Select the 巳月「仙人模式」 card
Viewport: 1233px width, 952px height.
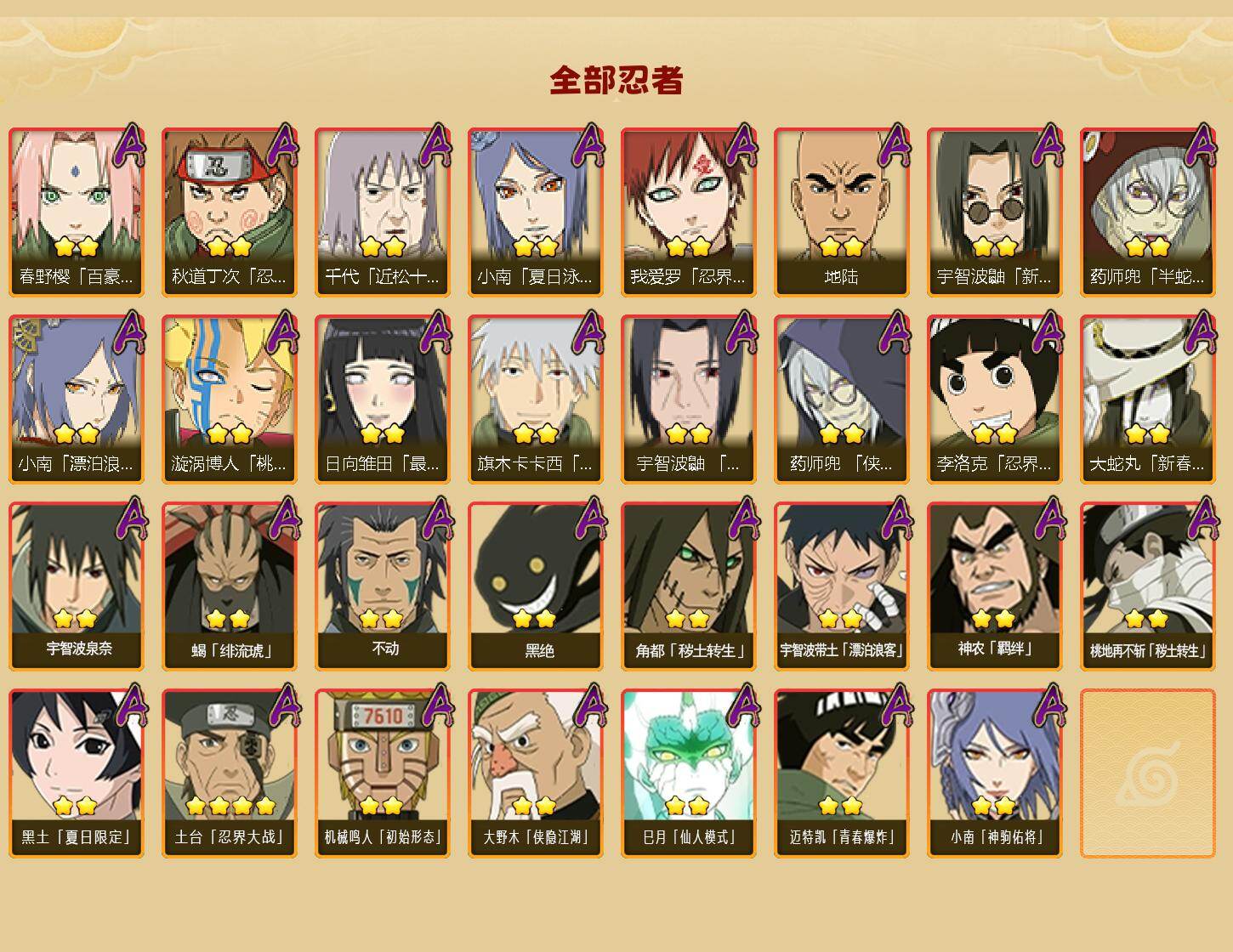[x=689, y=773]
